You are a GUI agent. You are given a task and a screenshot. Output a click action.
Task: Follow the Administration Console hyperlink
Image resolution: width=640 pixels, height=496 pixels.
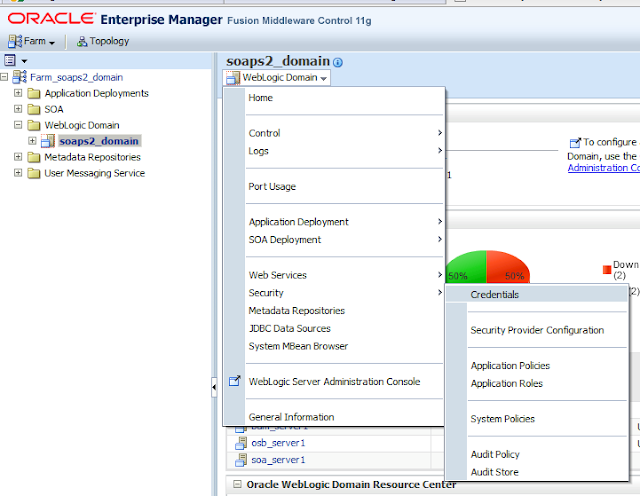tap(604, 168)
